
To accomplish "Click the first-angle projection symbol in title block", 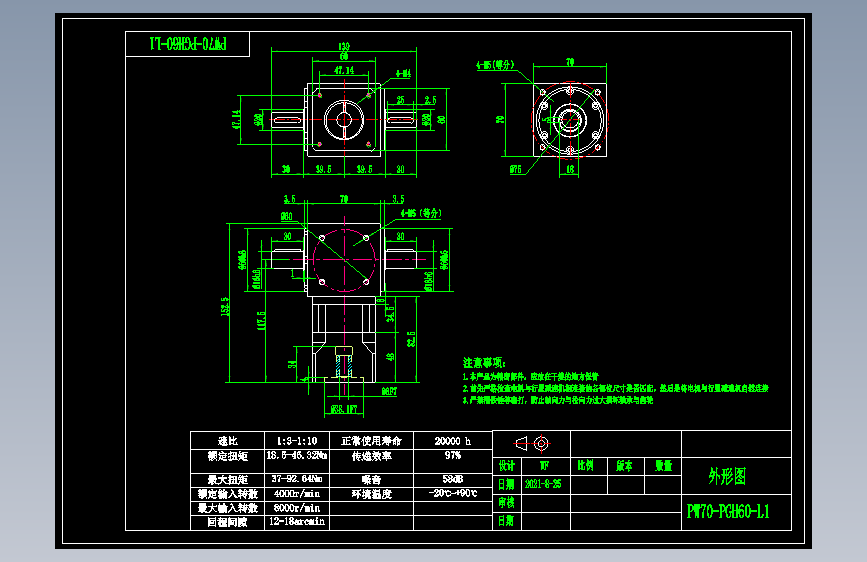I will pyautogui.click(x=532, y=443).
